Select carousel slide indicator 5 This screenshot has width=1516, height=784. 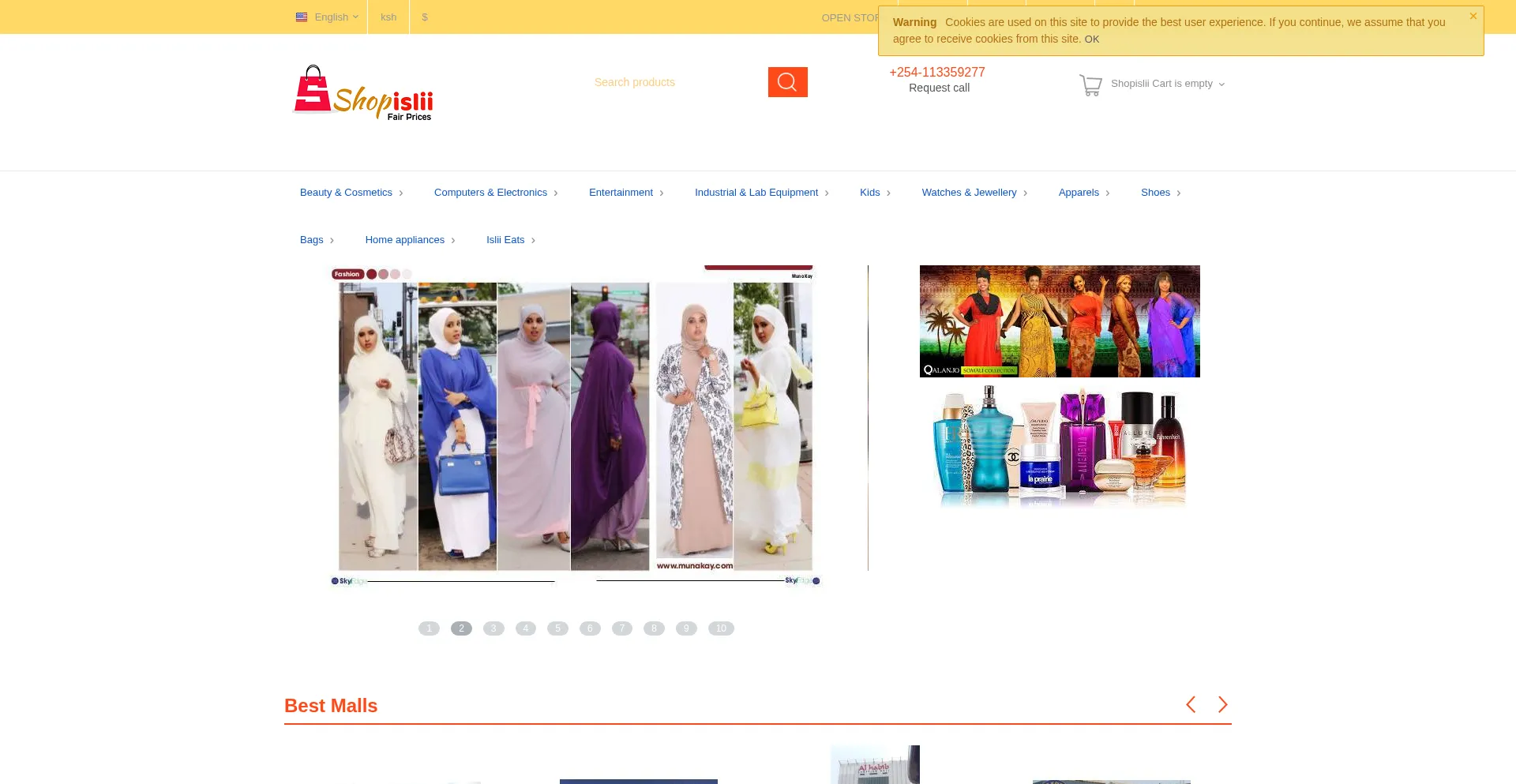pyautogui.click(x=557, y=628)
